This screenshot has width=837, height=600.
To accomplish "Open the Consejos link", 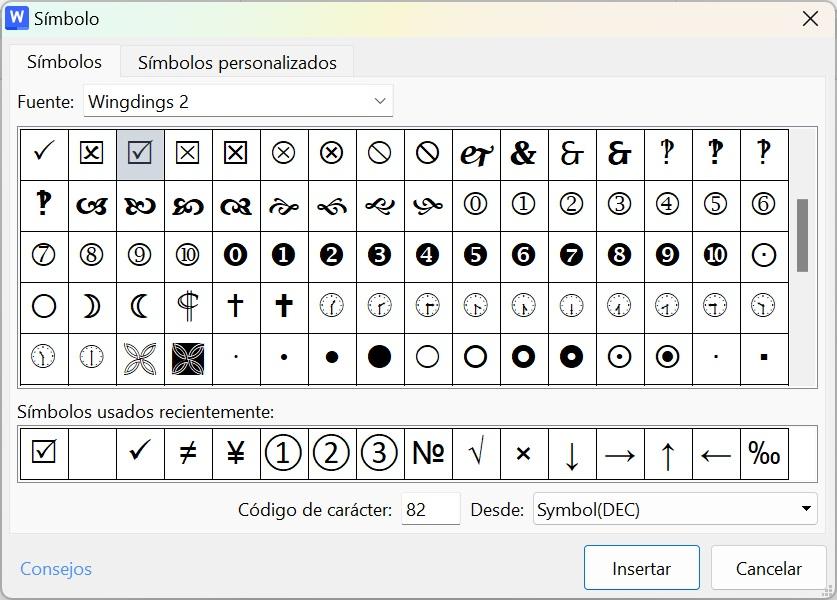I will click(x=56, y=568).
